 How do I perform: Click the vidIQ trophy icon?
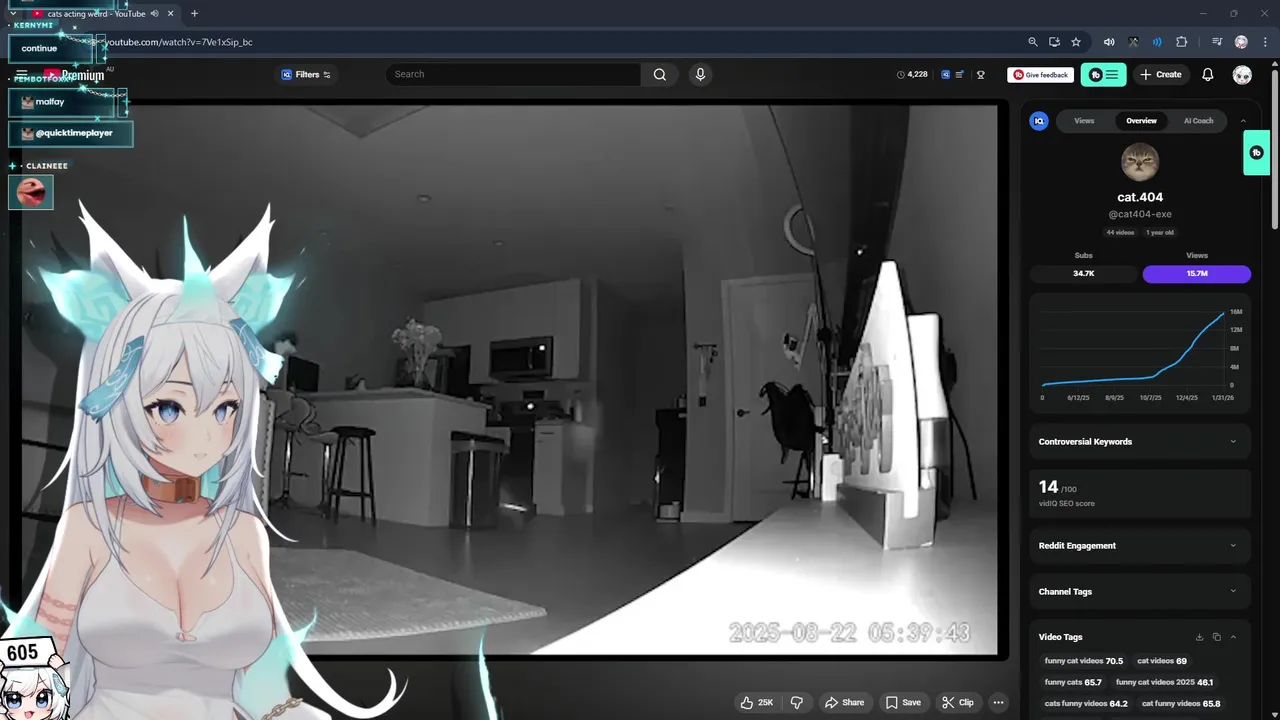point(981,75)
